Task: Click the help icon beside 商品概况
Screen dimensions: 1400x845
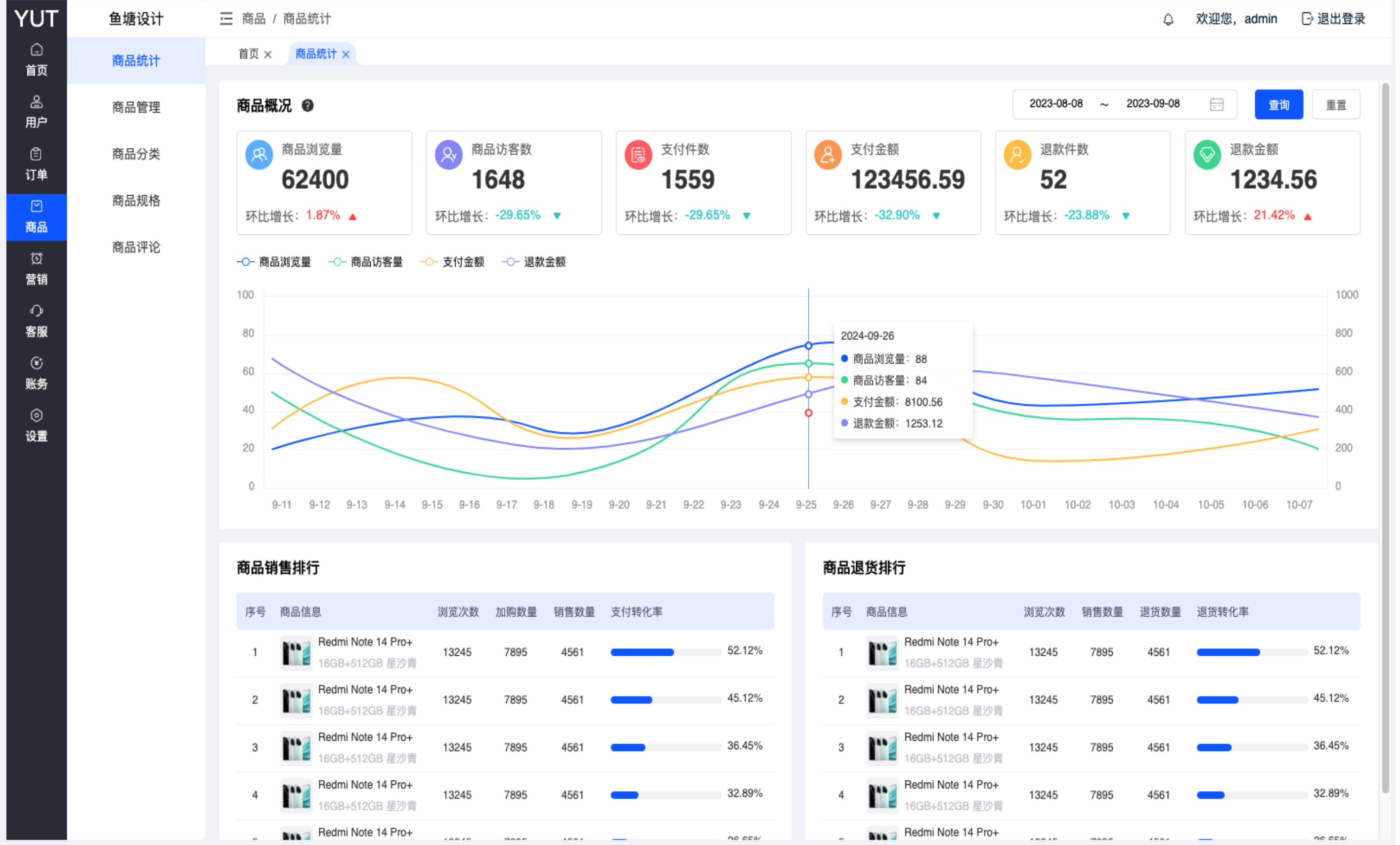Action: pyautogui.click(x=307, y=106)
